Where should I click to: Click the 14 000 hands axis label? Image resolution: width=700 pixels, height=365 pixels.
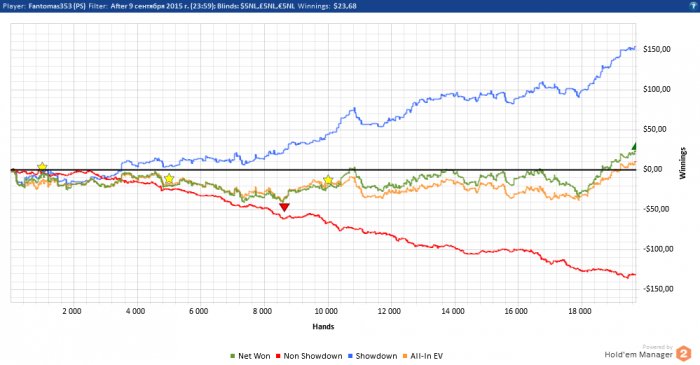[453, 311]
